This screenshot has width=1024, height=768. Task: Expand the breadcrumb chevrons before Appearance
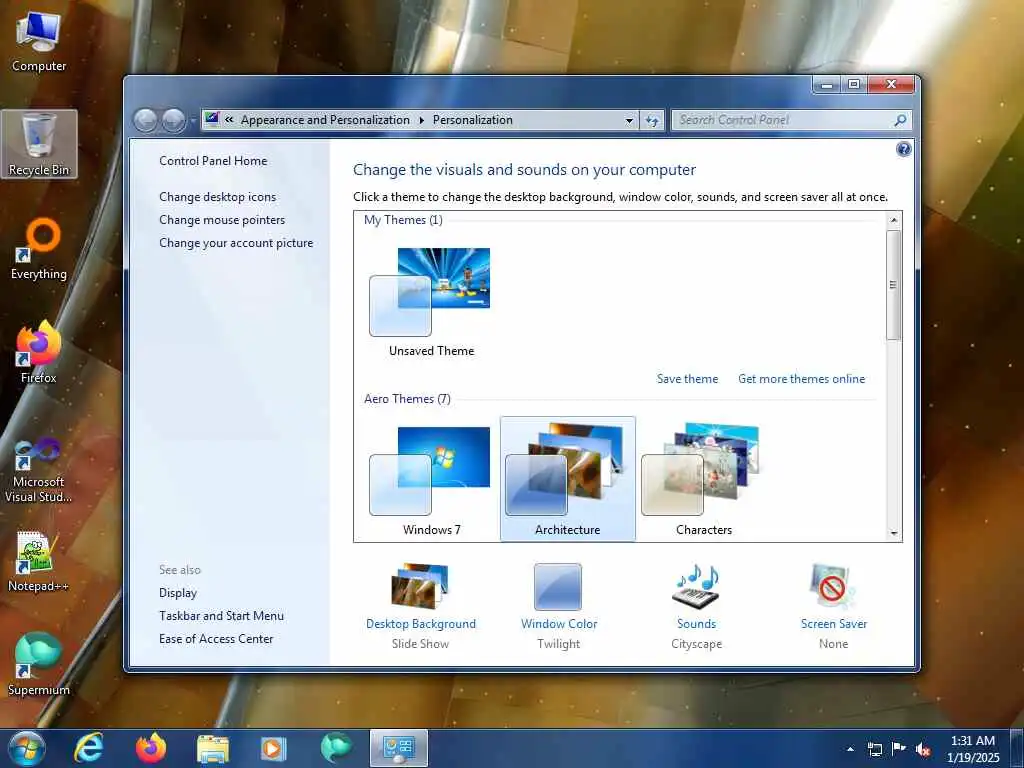(229, 120)
